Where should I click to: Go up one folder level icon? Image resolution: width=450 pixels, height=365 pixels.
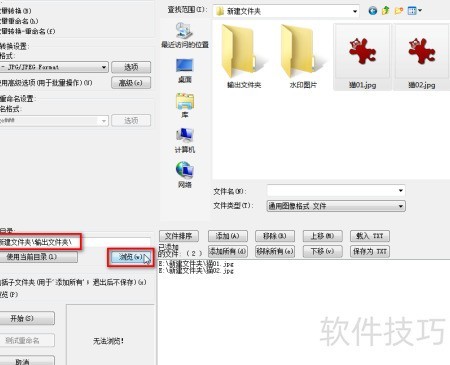pos(386,11)
